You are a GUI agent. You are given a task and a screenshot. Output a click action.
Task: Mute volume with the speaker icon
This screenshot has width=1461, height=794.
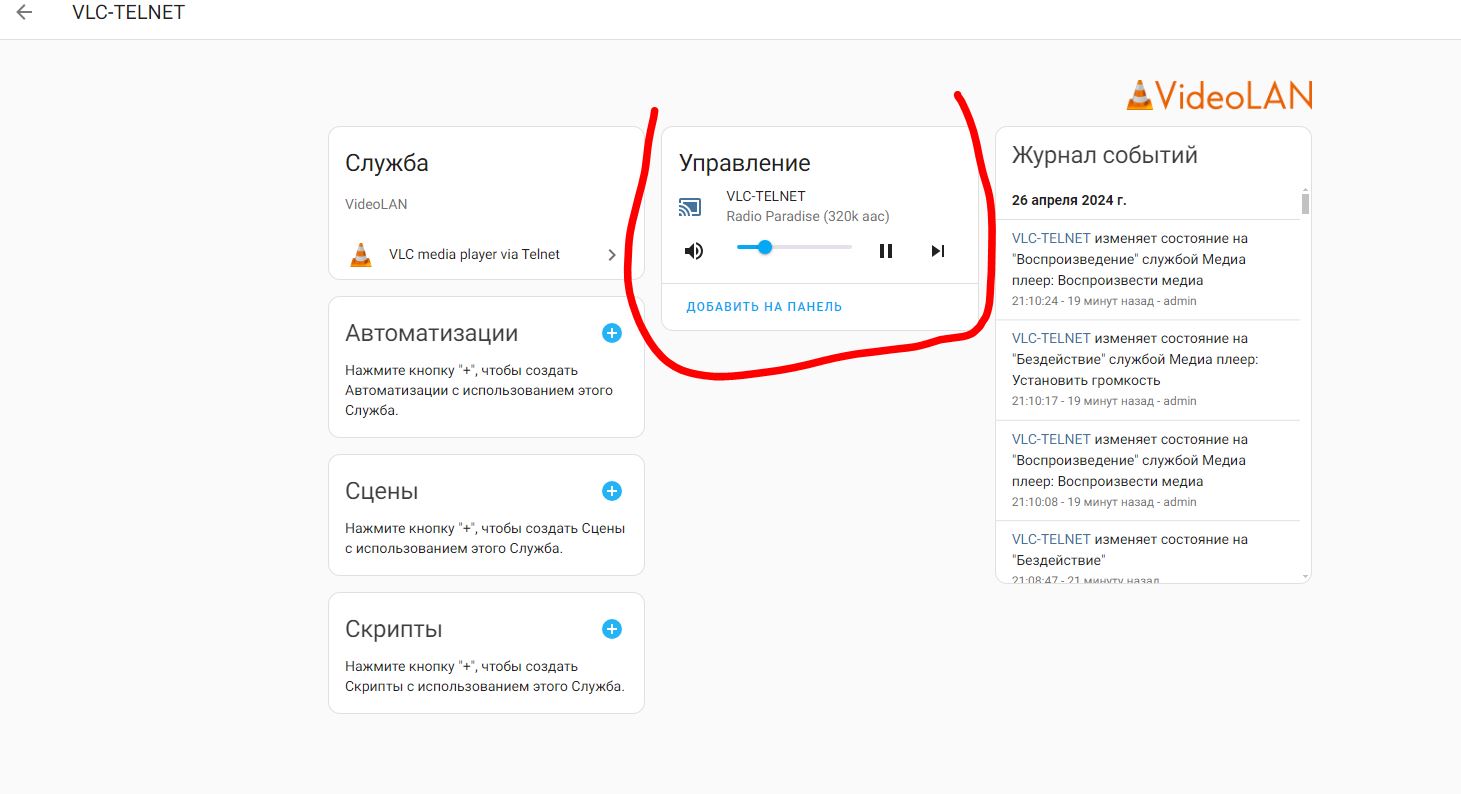[x=694, y=251]
